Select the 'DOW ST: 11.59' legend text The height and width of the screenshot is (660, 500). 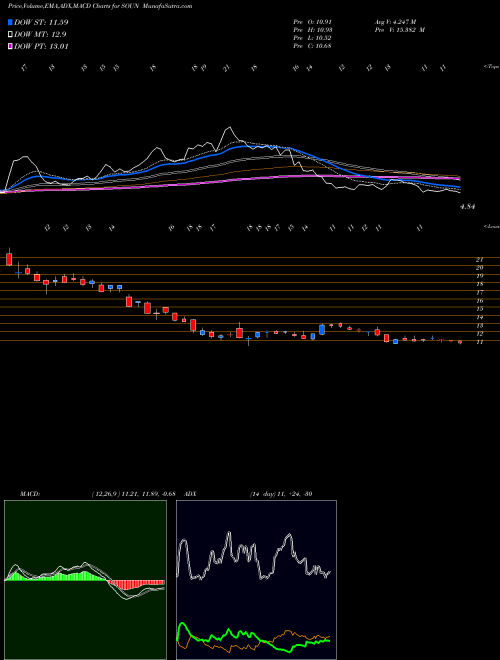41,22
